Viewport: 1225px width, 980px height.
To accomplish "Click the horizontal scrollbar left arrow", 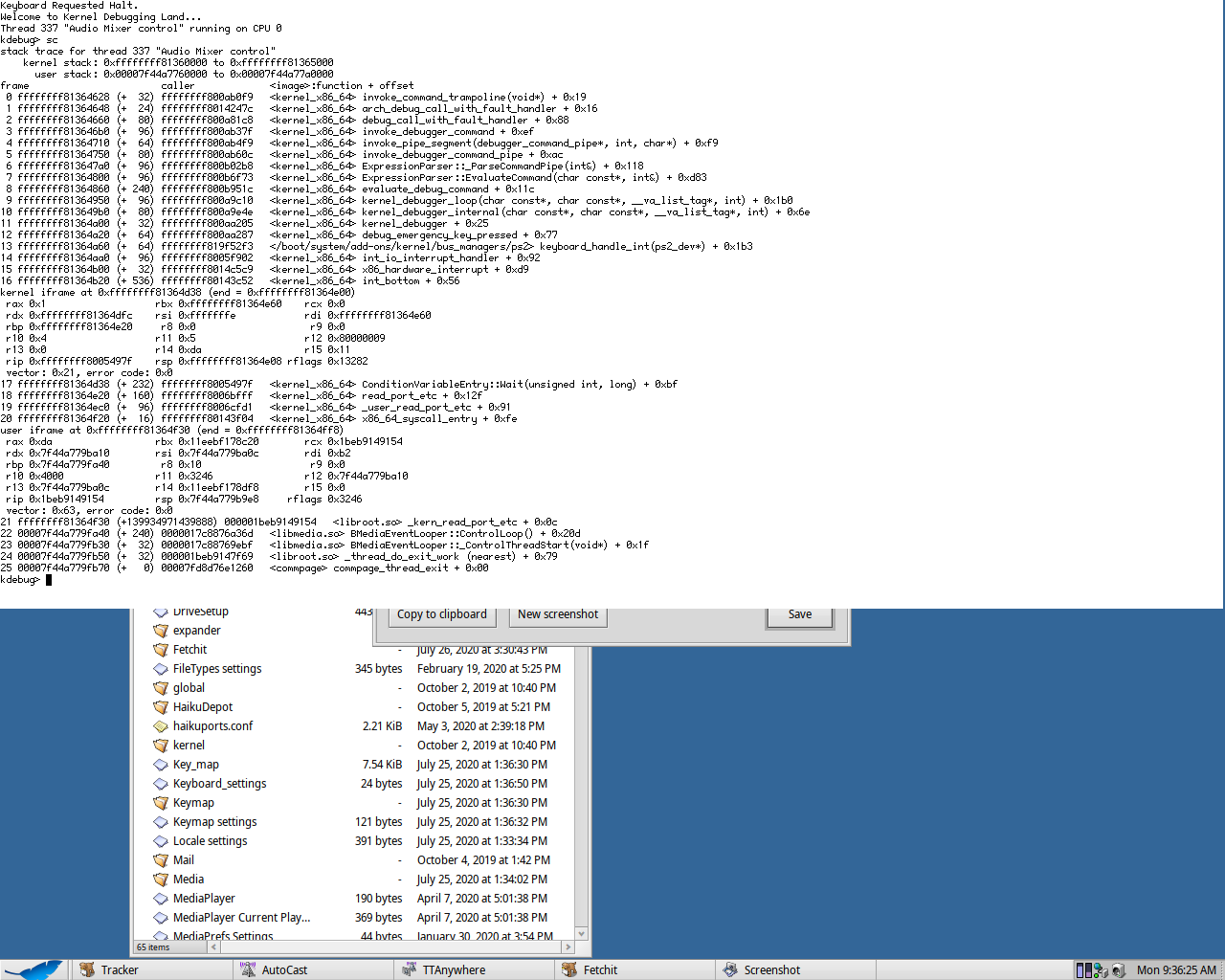I will (213, 947).
